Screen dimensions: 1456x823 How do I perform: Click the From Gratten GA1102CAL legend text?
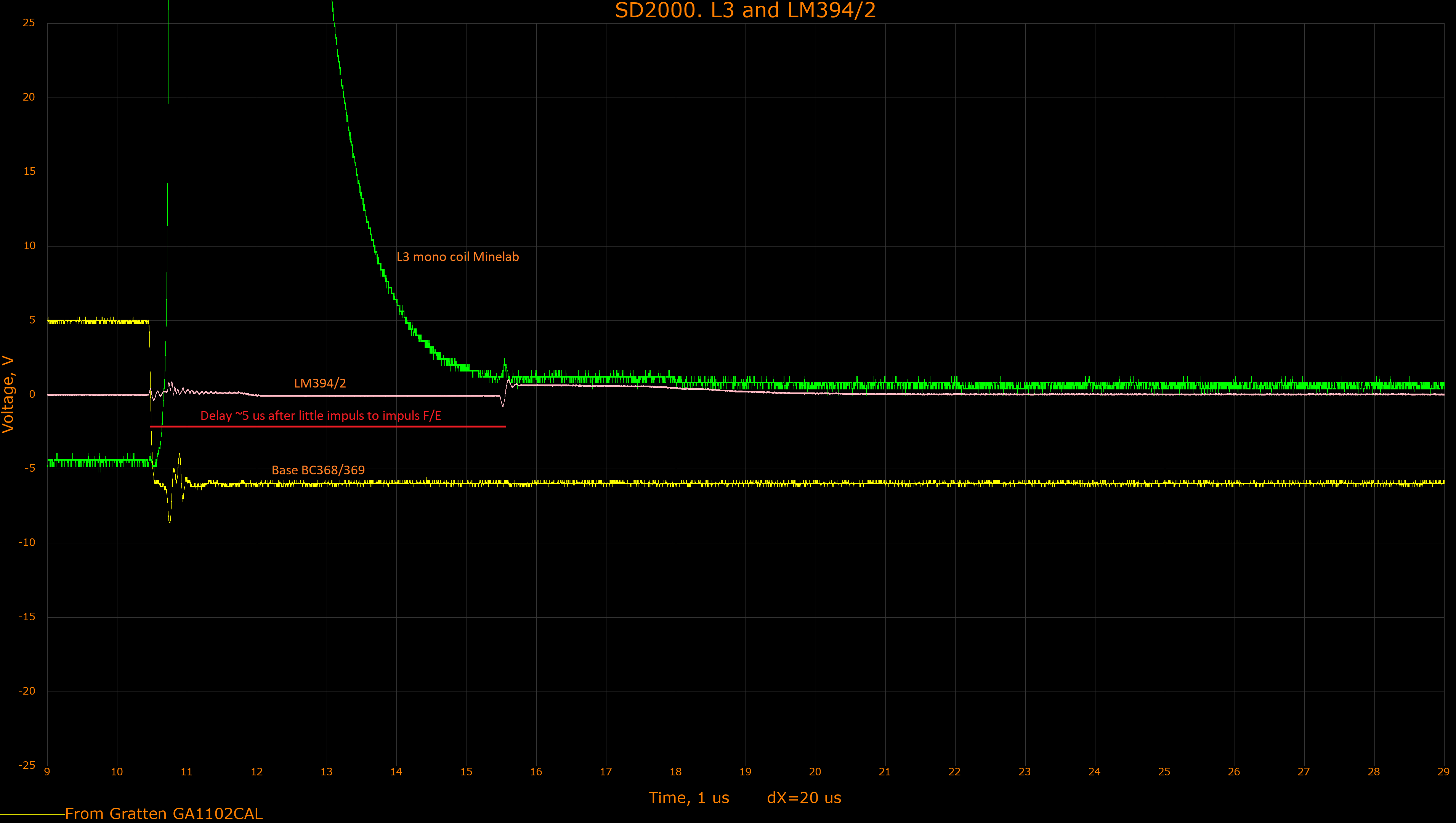(x=164, y=813)
